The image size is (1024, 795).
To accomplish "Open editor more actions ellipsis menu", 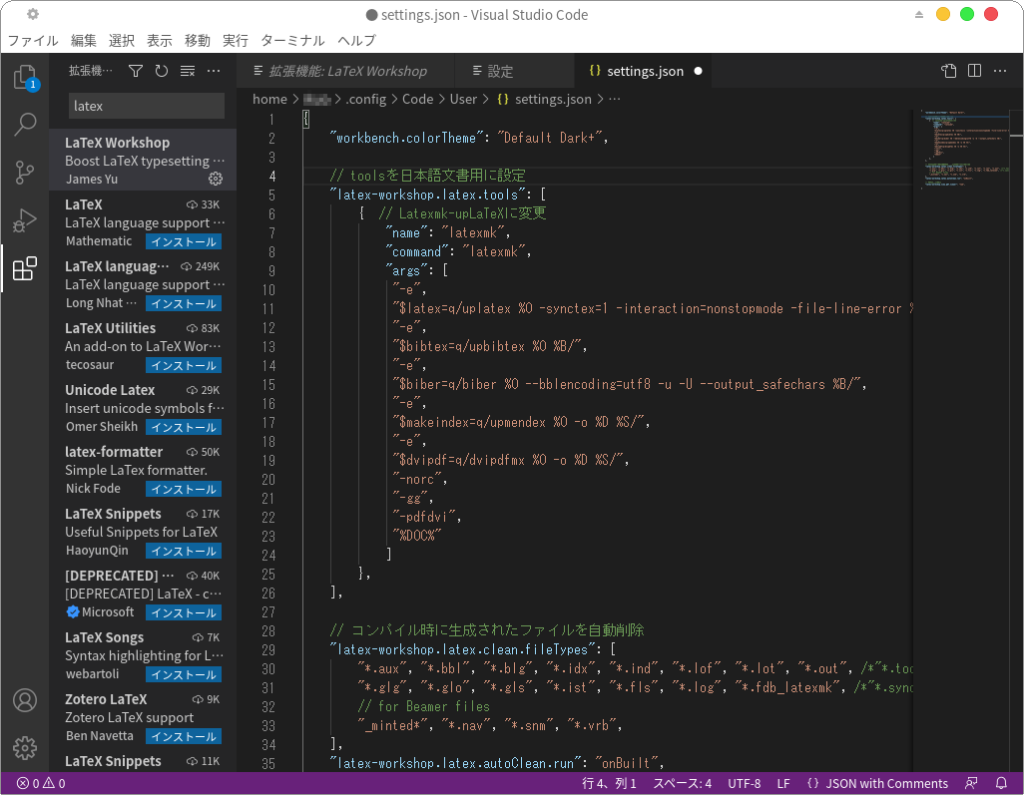I will (999, 71).
